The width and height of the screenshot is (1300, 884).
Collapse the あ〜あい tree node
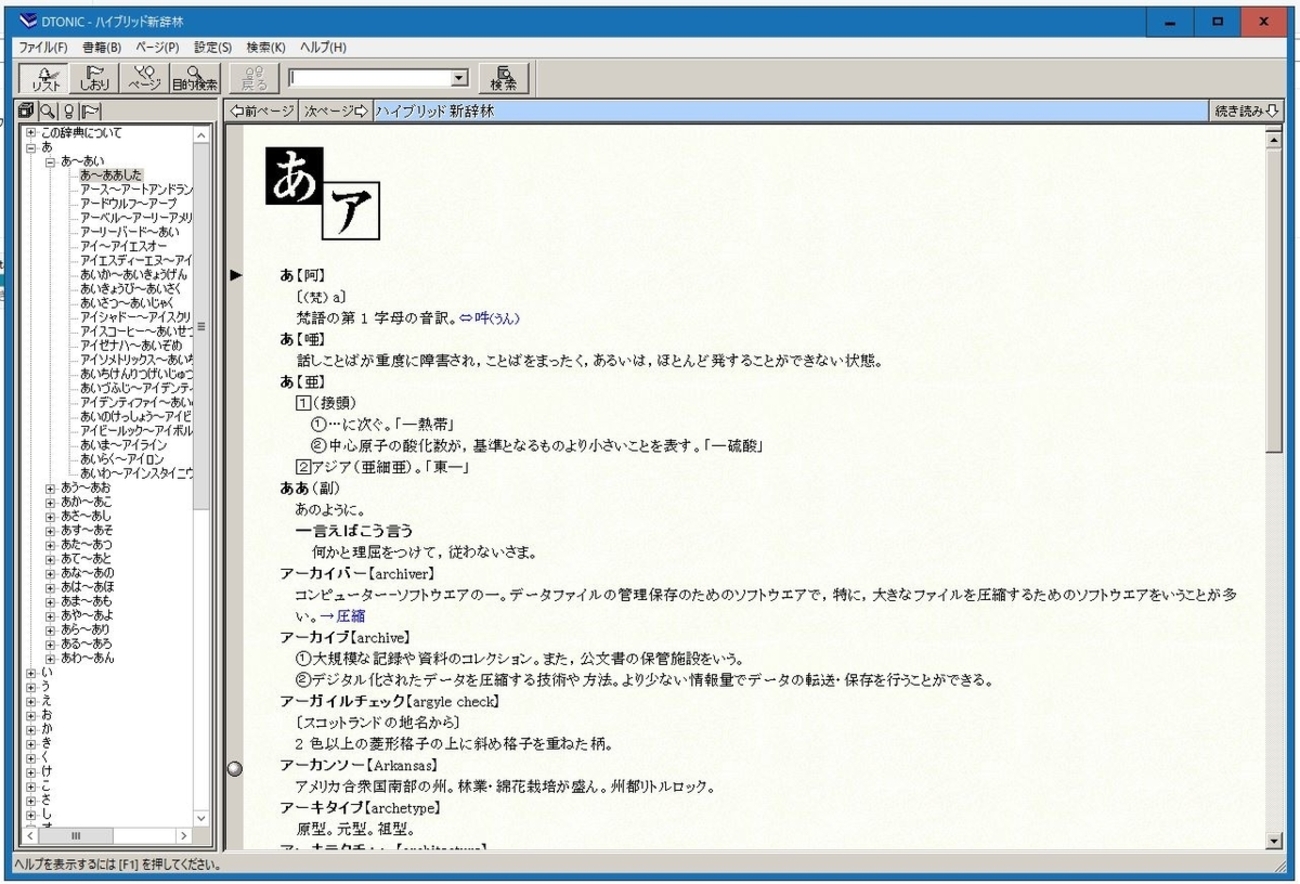(x=50, y=161)
